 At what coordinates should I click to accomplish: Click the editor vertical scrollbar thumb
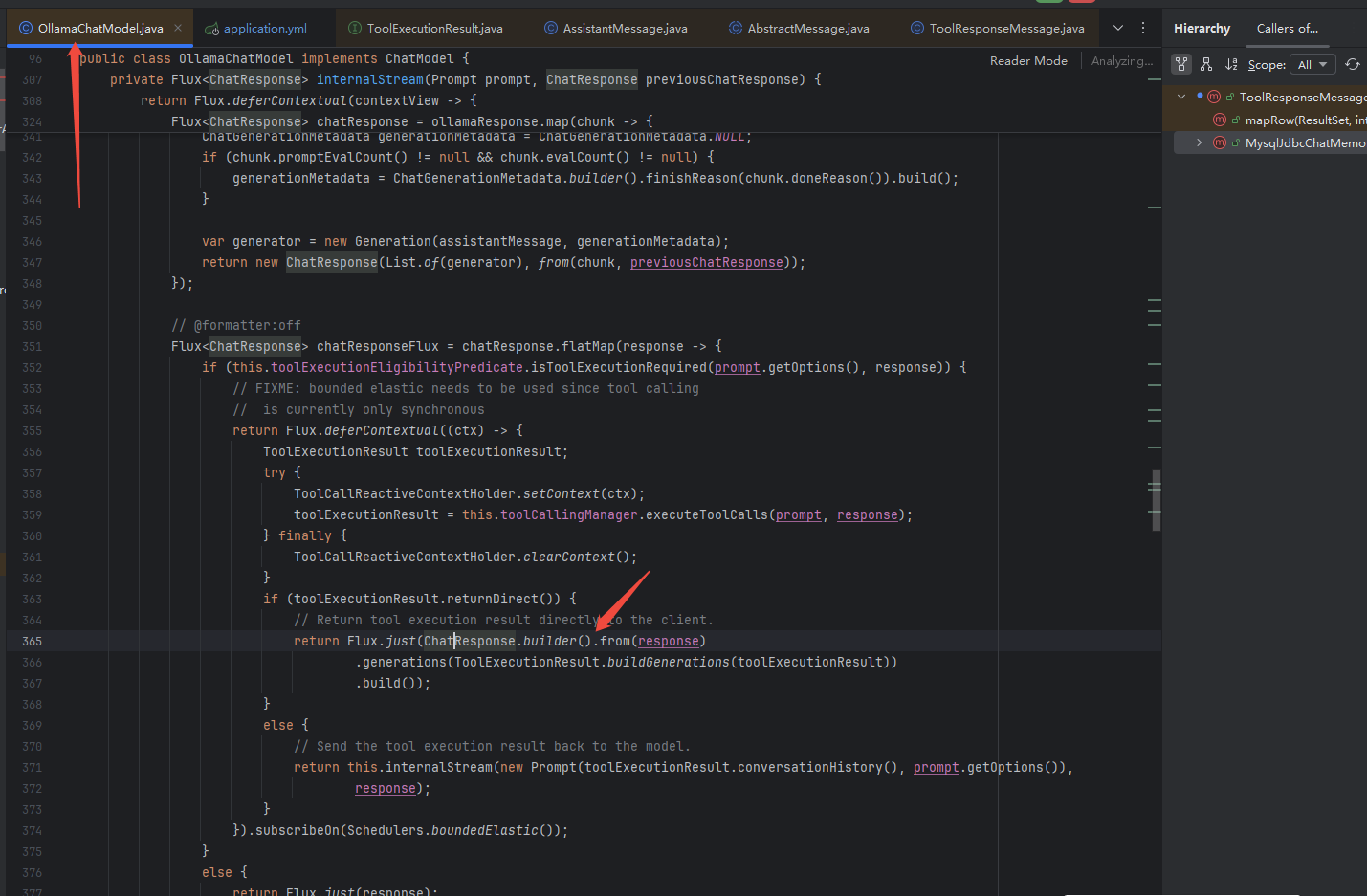[1156, 500]
